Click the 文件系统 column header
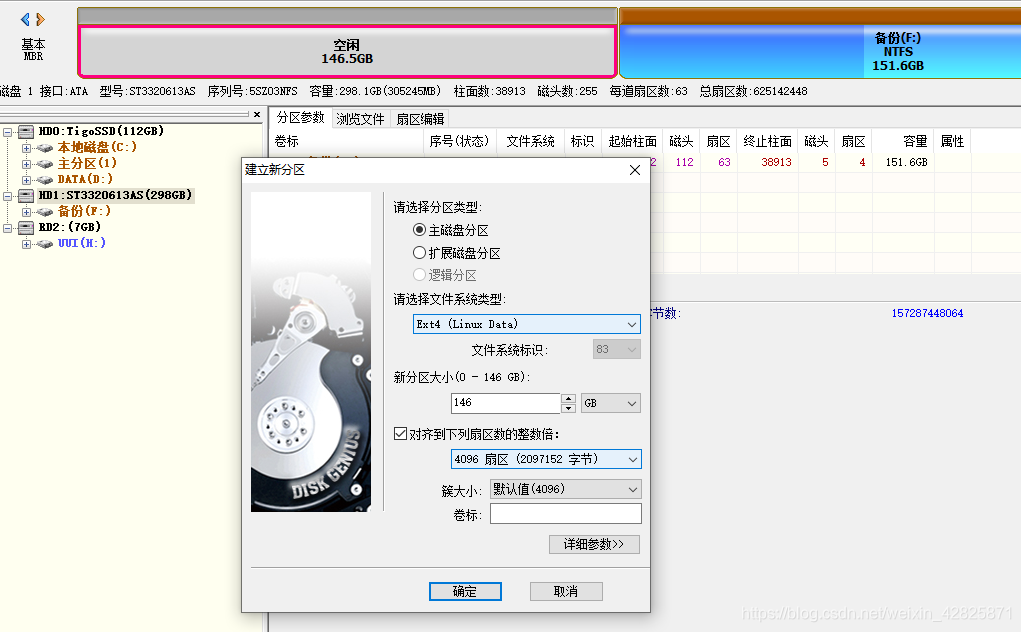Viewport: 1021px width, 632px height. click(530, 141)
